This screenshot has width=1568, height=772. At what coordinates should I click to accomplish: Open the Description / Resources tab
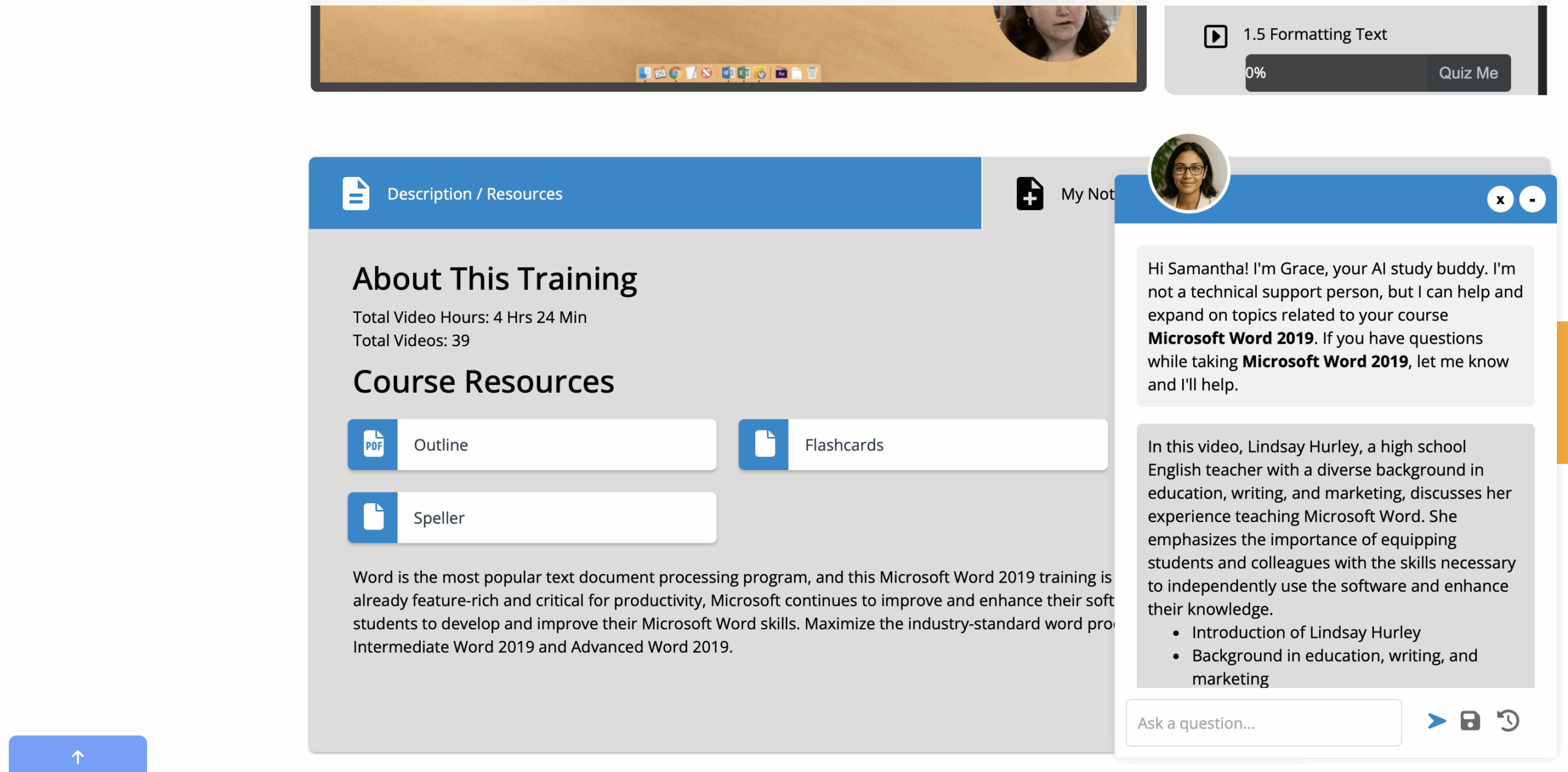[644, 193]
